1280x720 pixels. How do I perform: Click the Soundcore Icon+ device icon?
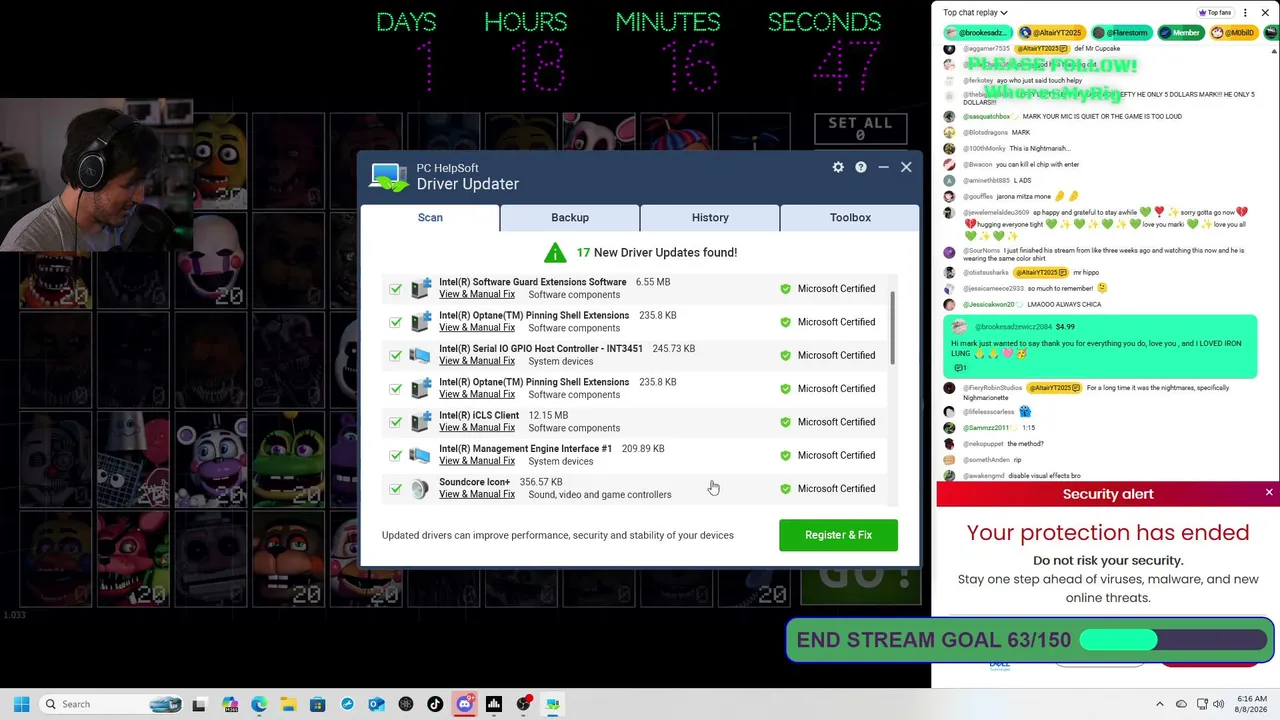click(420, 488)
